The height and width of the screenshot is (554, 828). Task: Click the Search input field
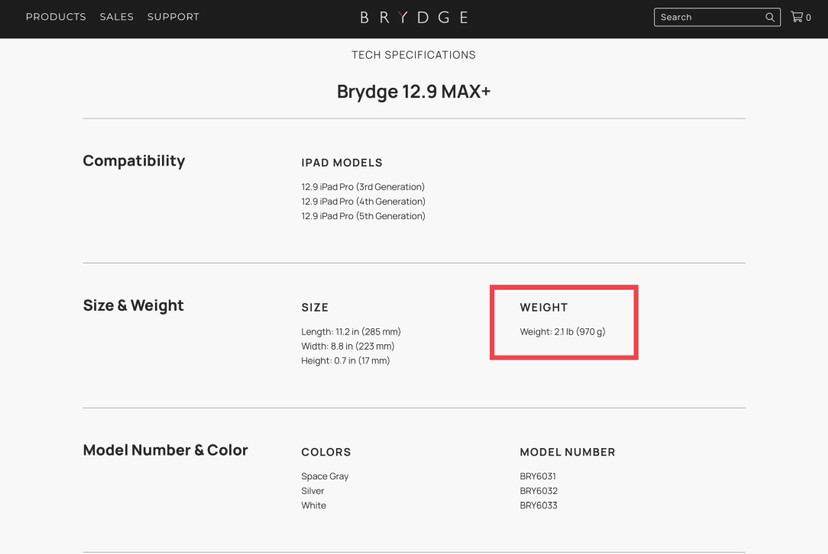pos(708,17)
